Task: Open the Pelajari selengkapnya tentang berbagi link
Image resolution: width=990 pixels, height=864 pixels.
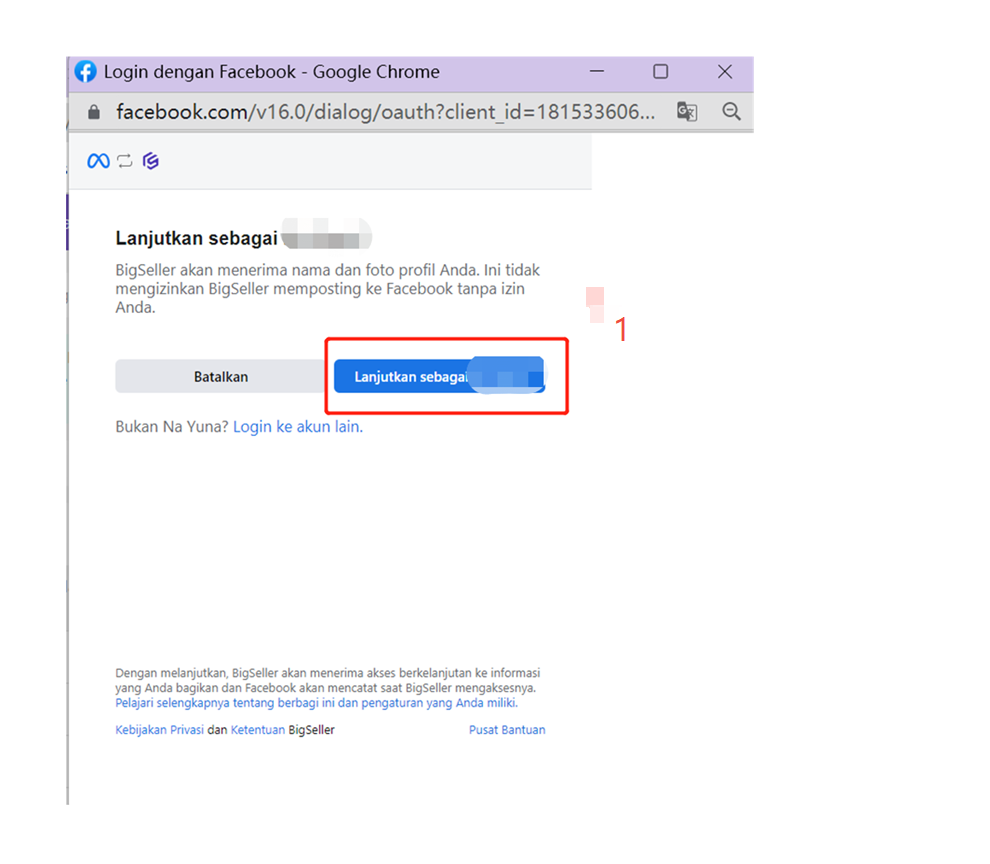Action: (316, 703)
